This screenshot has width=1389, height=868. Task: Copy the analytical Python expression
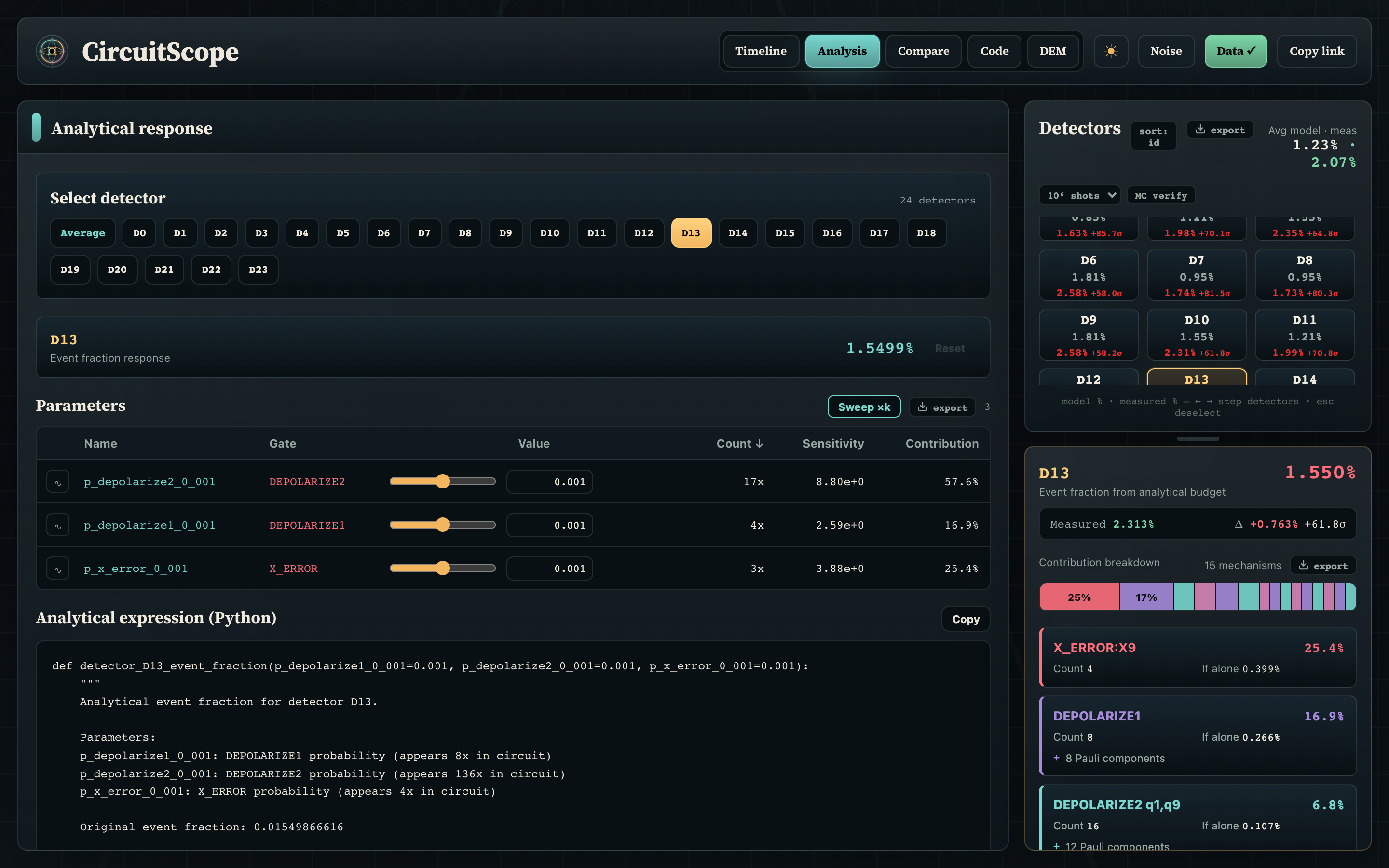coord(966,619)
